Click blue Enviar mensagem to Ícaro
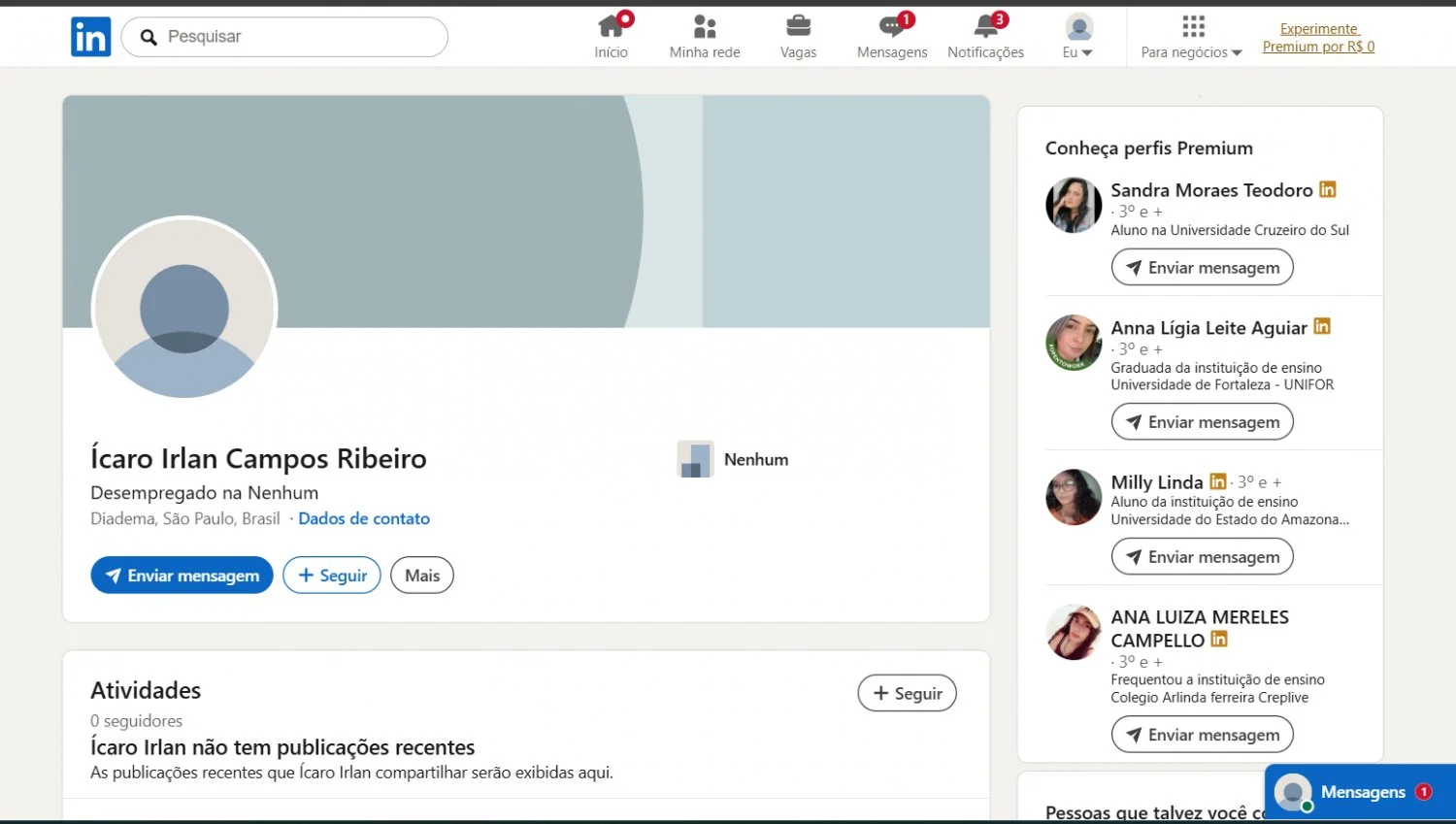This screenshot has height=824, width=1456. (182, 576)
